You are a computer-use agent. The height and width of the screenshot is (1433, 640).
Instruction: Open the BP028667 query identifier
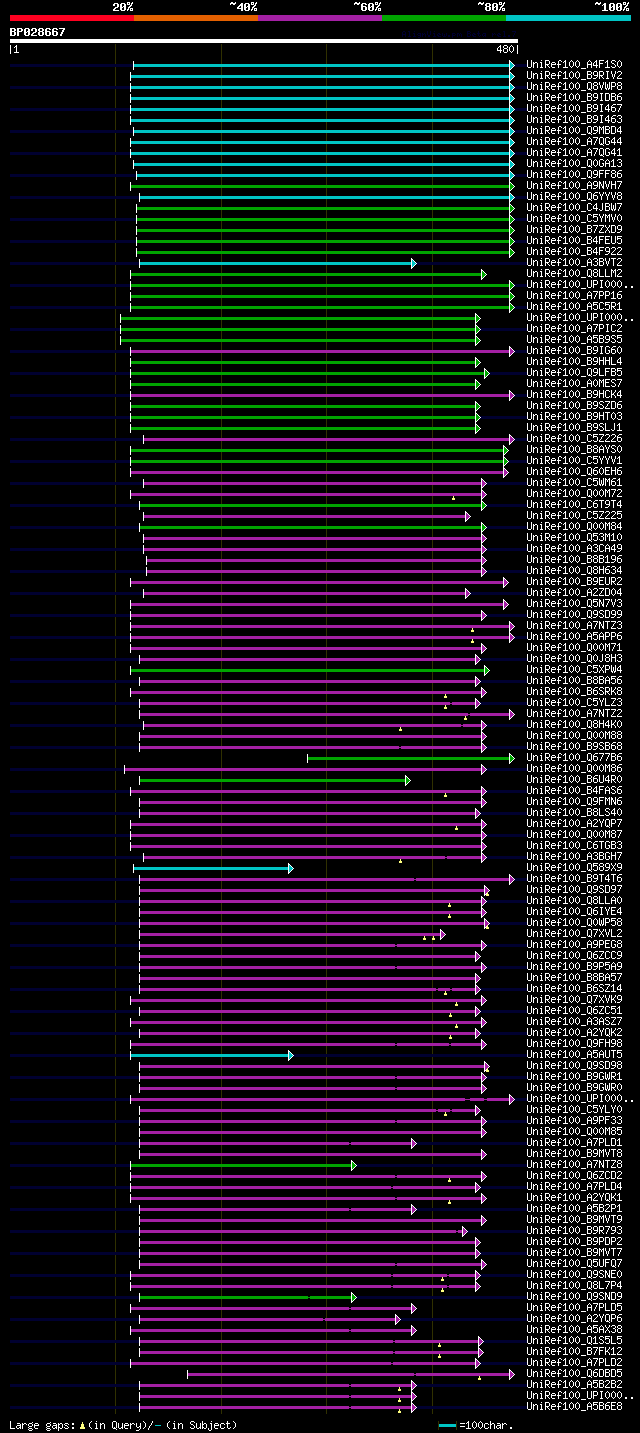(38, 32)
